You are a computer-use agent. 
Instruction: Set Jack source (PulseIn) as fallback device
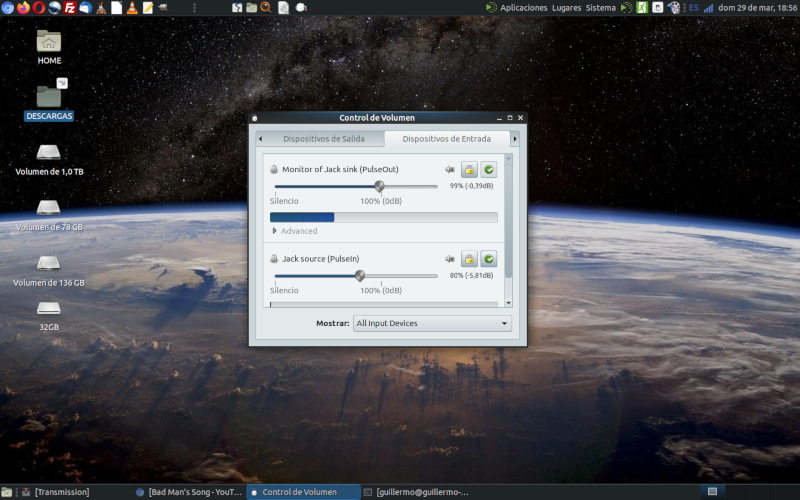pos(489,259)
